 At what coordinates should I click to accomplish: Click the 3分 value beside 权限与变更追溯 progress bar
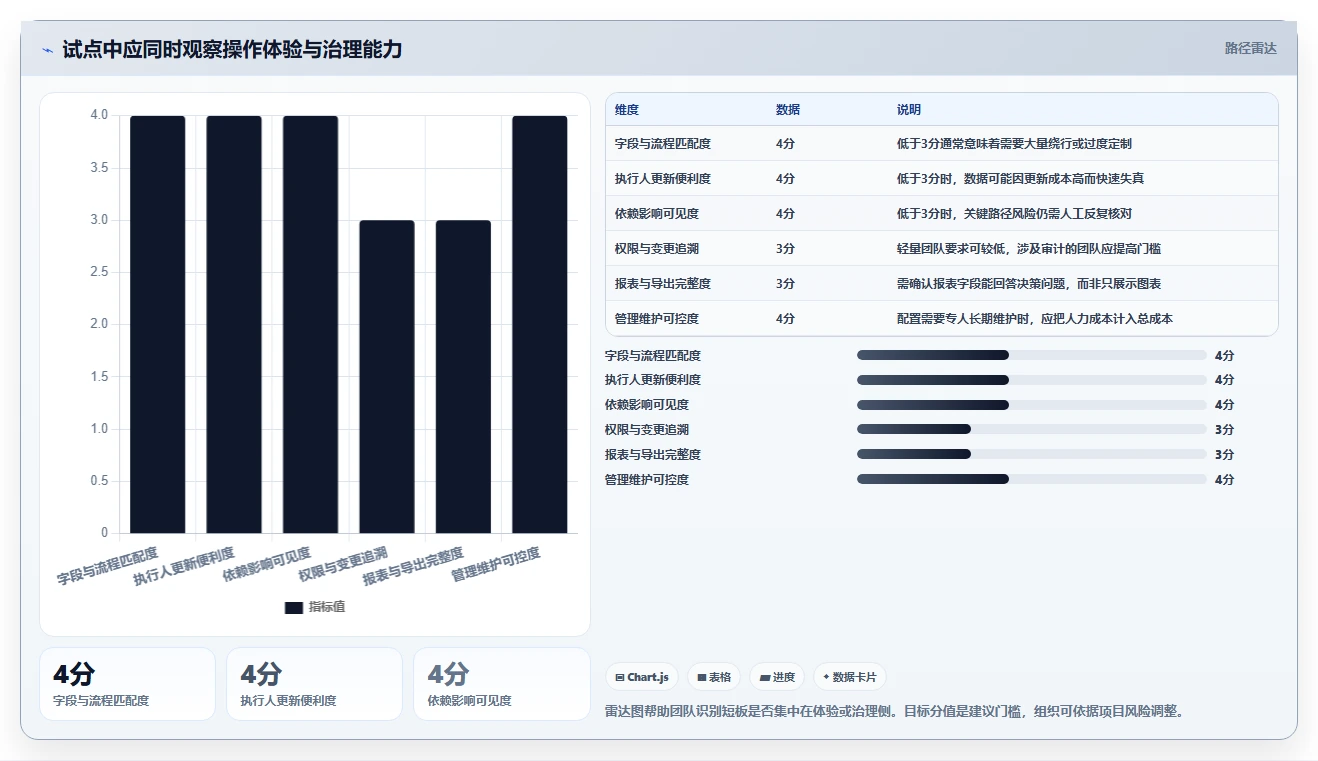coord(1224,430)
